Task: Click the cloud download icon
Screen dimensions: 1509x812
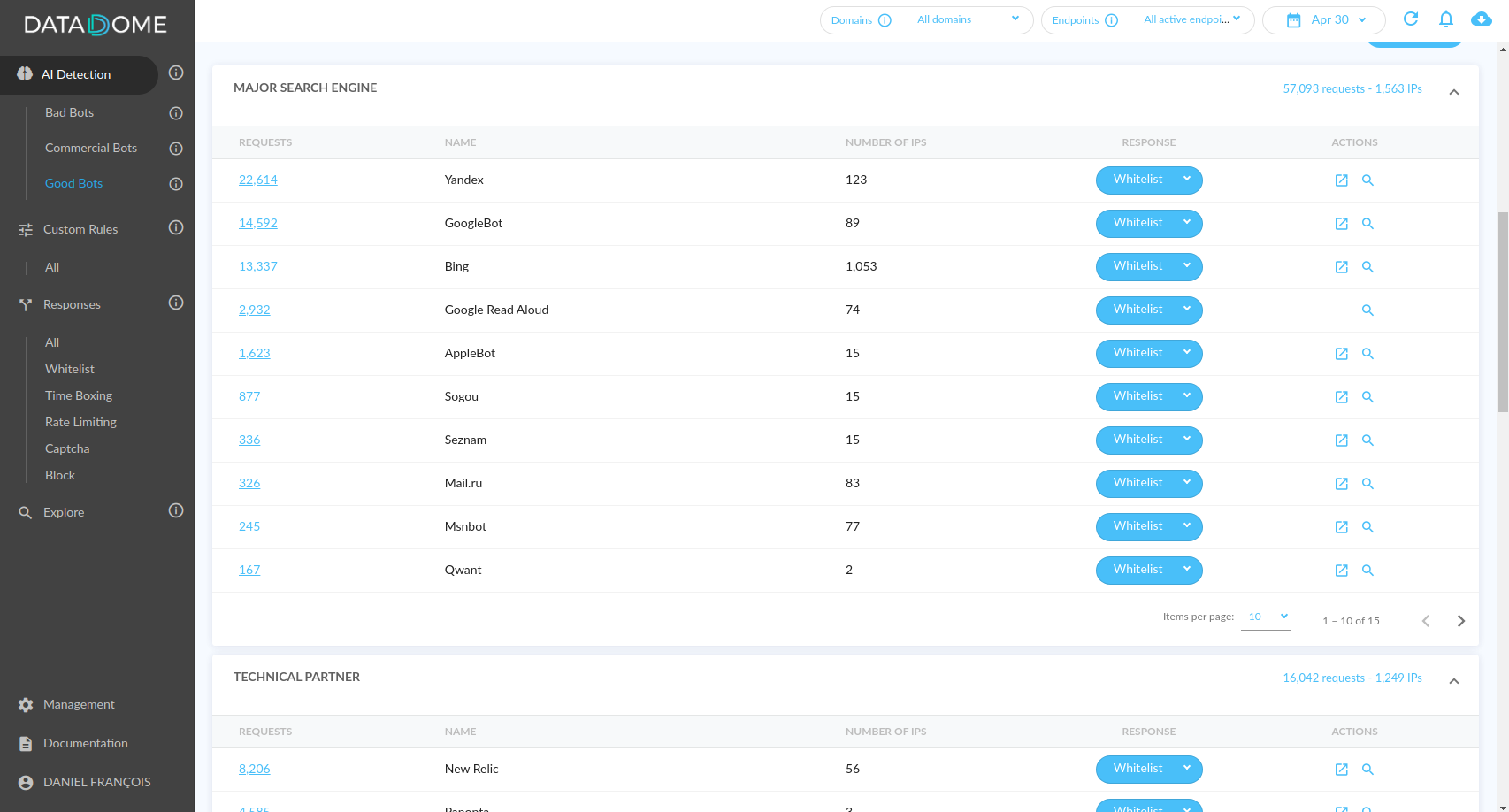Action: point(1482,19)
